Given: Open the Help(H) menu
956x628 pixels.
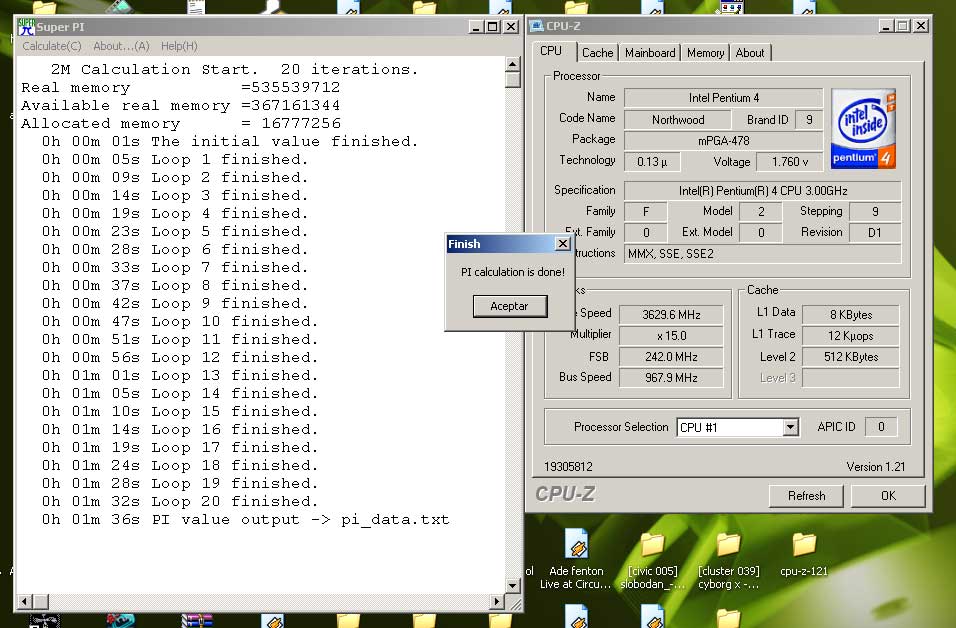Looking at the screenshot, I should click(179, 46).
